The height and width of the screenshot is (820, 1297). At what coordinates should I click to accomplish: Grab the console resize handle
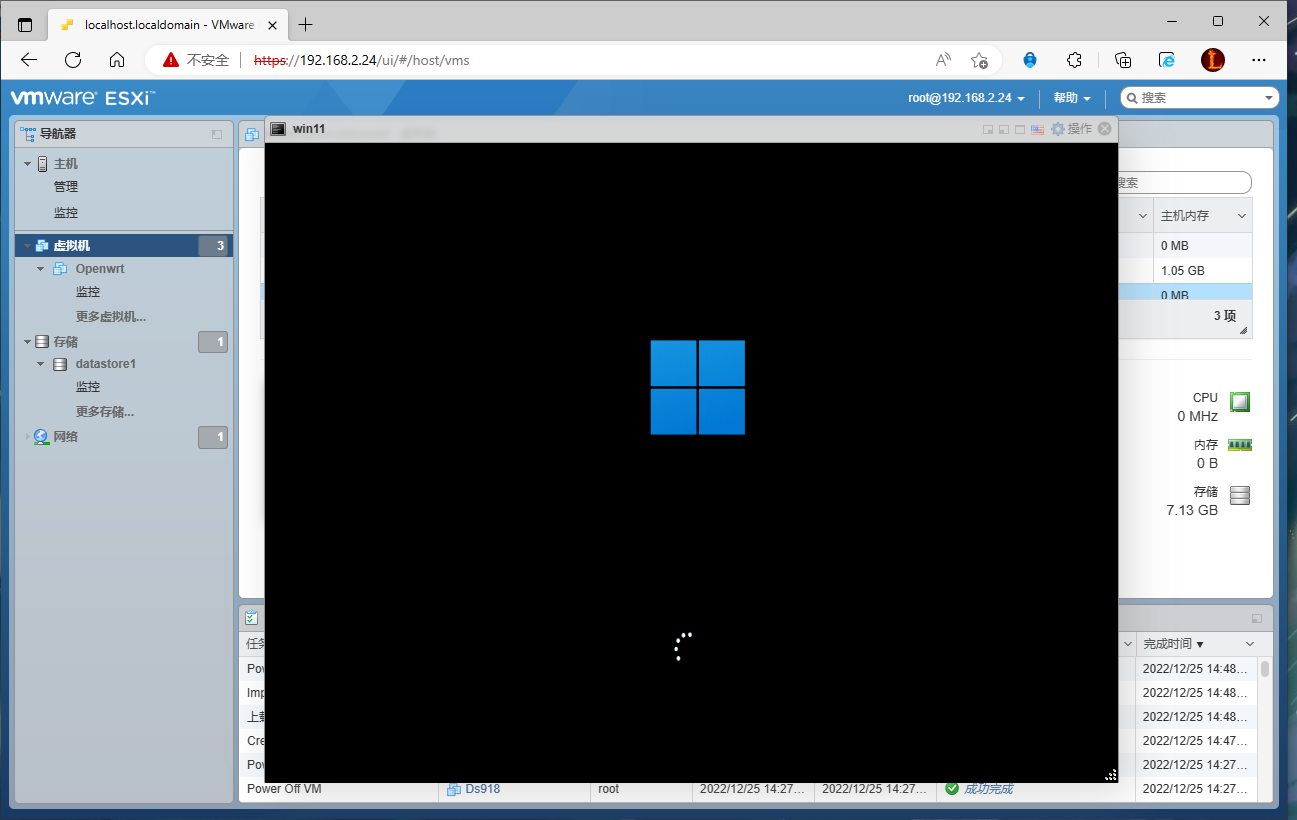(x=1110, y=775)
